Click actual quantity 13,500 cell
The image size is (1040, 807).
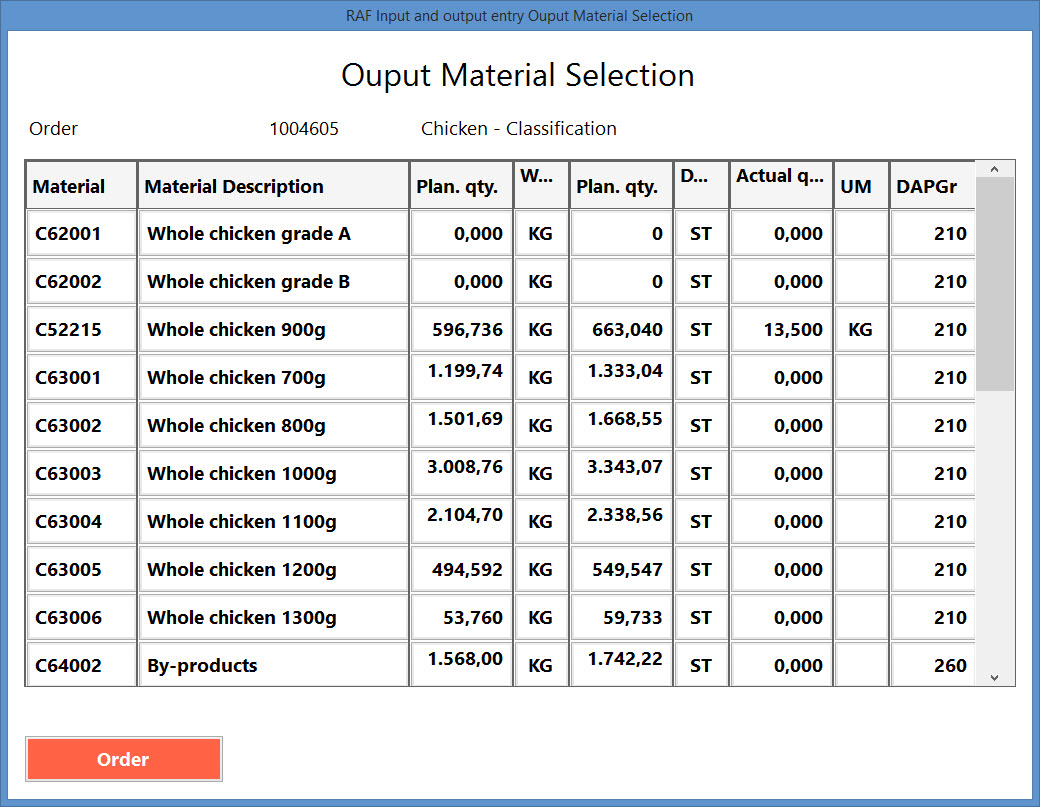[781, 330]
